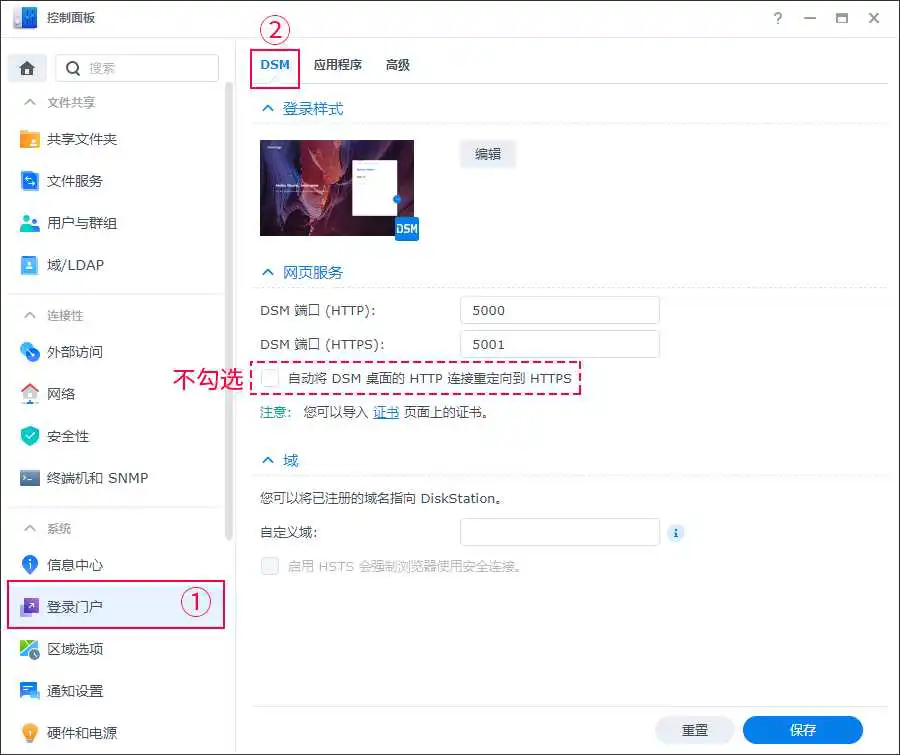The width and height of the screenshot is (900, 755).
Task: Click the 保存 save button
Action: click(x=802, y=730)
